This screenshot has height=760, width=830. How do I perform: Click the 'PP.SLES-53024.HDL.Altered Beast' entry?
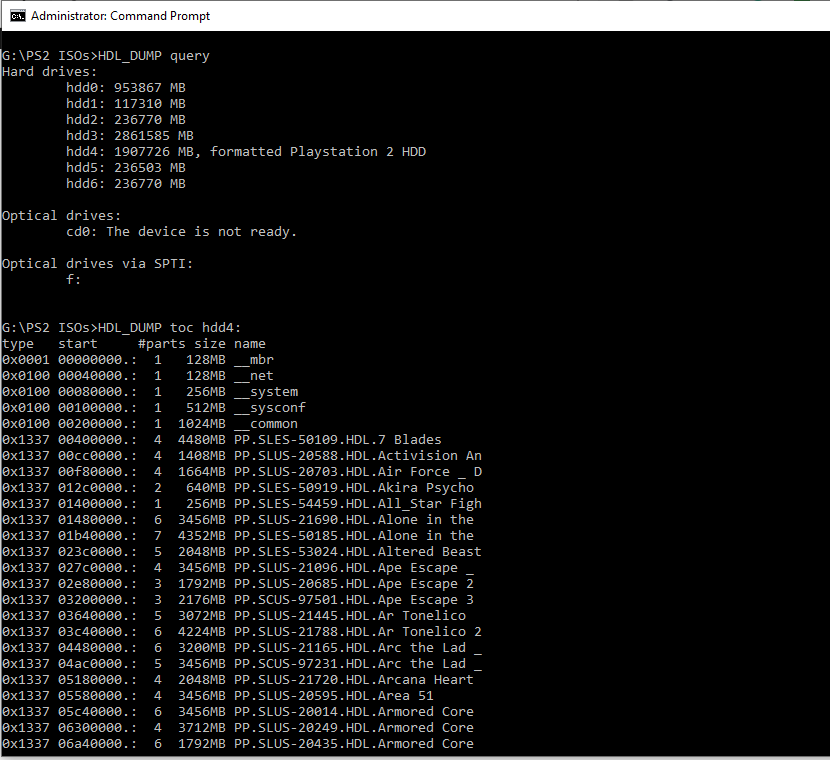[x=358, y=551]
